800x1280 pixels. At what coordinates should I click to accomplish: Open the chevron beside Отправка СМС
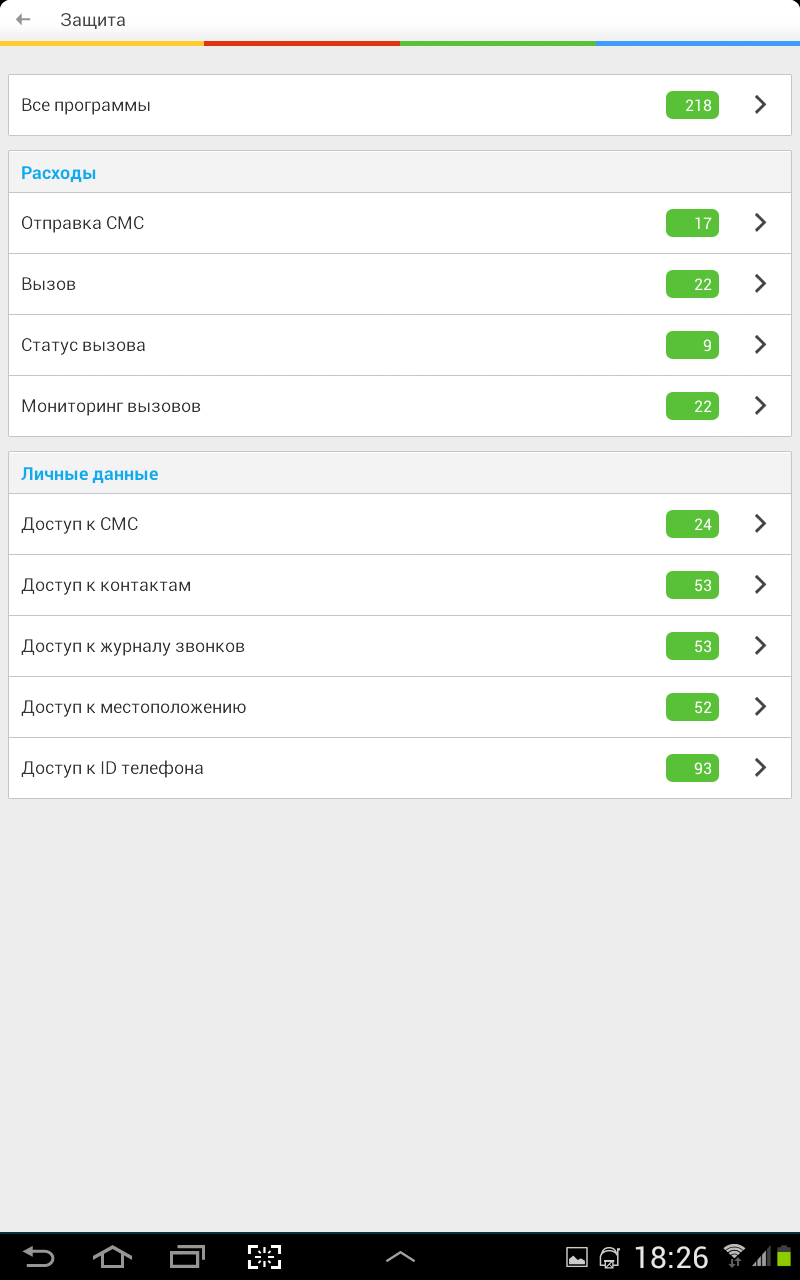pos(760,222)
